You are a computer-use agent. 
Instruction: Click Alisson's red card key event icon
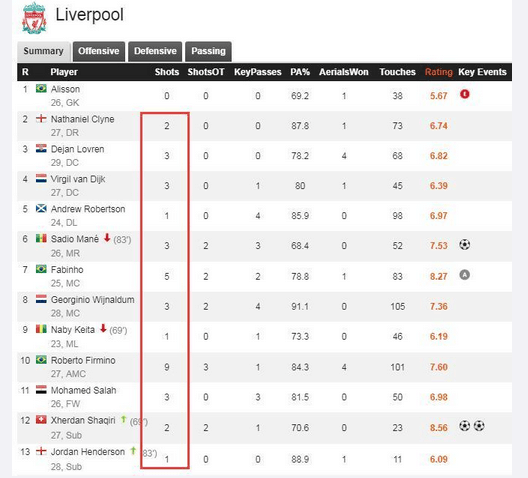click(465, 94)
